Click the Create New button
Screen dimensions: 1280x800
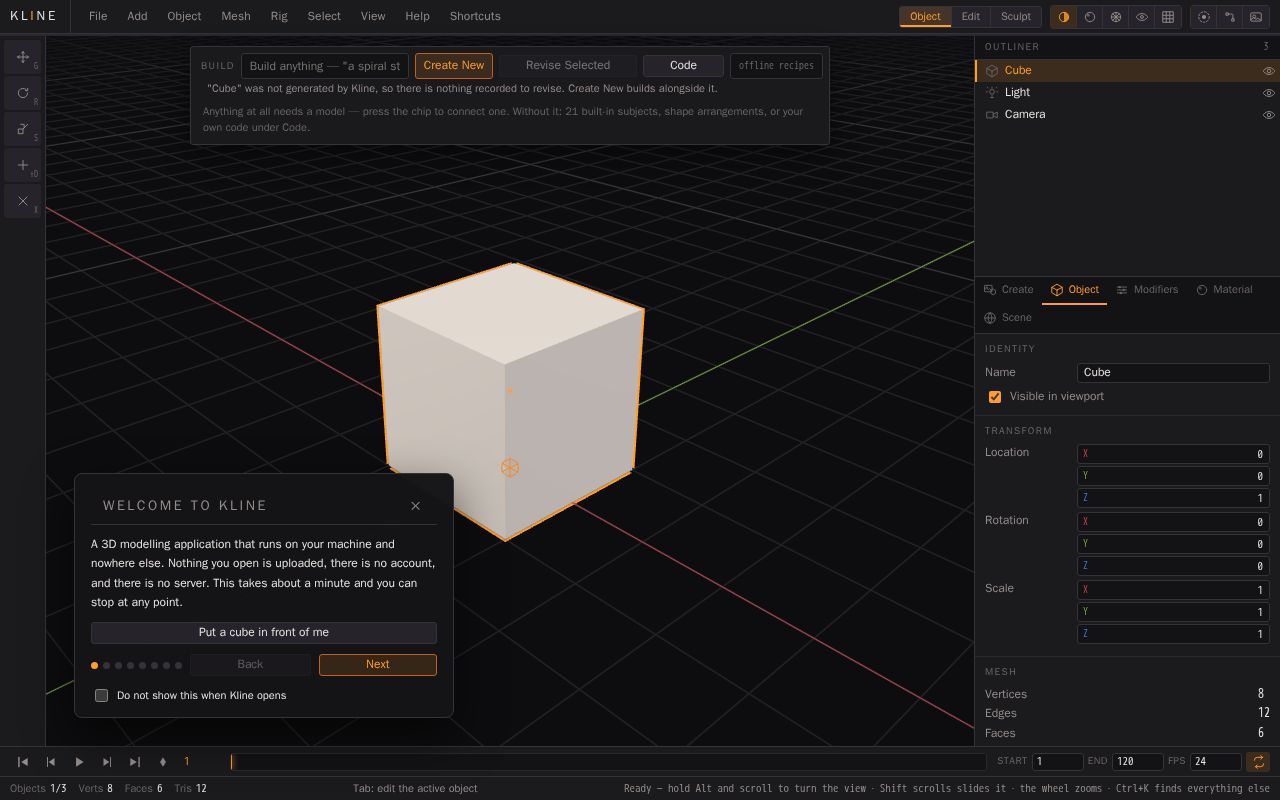tap(454, 66)
